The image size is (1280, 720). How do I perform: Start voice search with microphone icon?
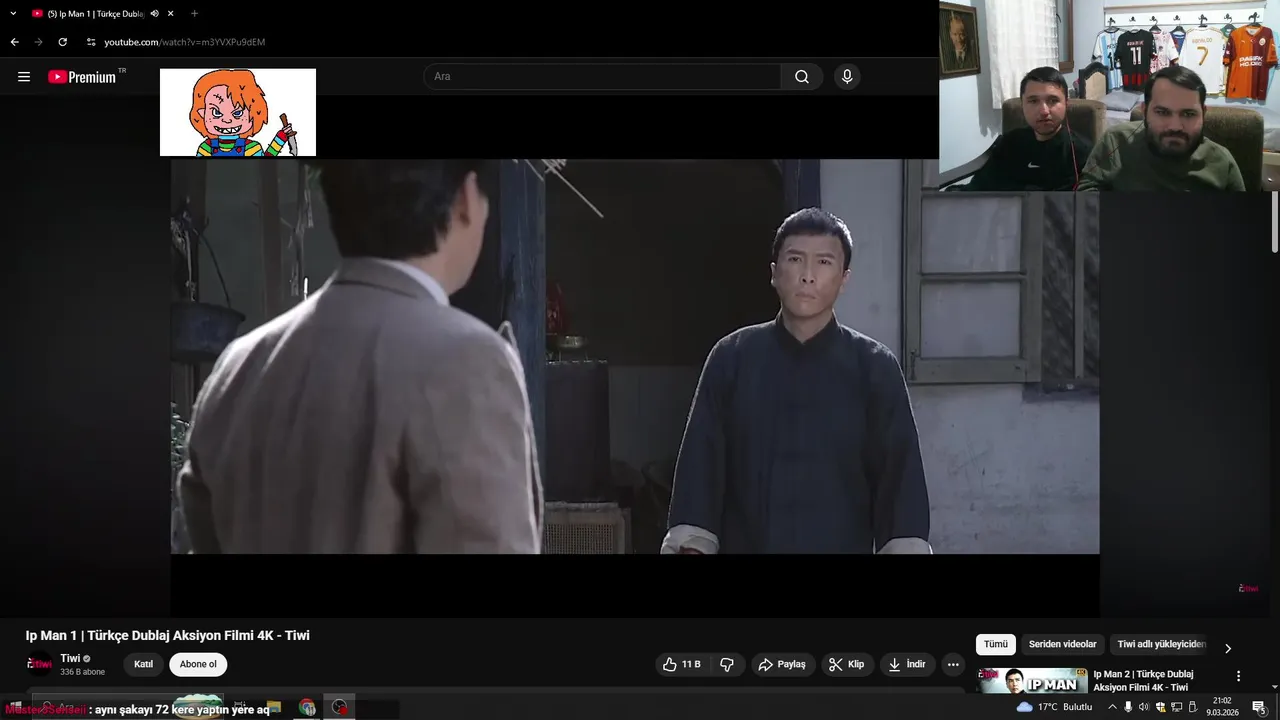[x=847, y=77]
